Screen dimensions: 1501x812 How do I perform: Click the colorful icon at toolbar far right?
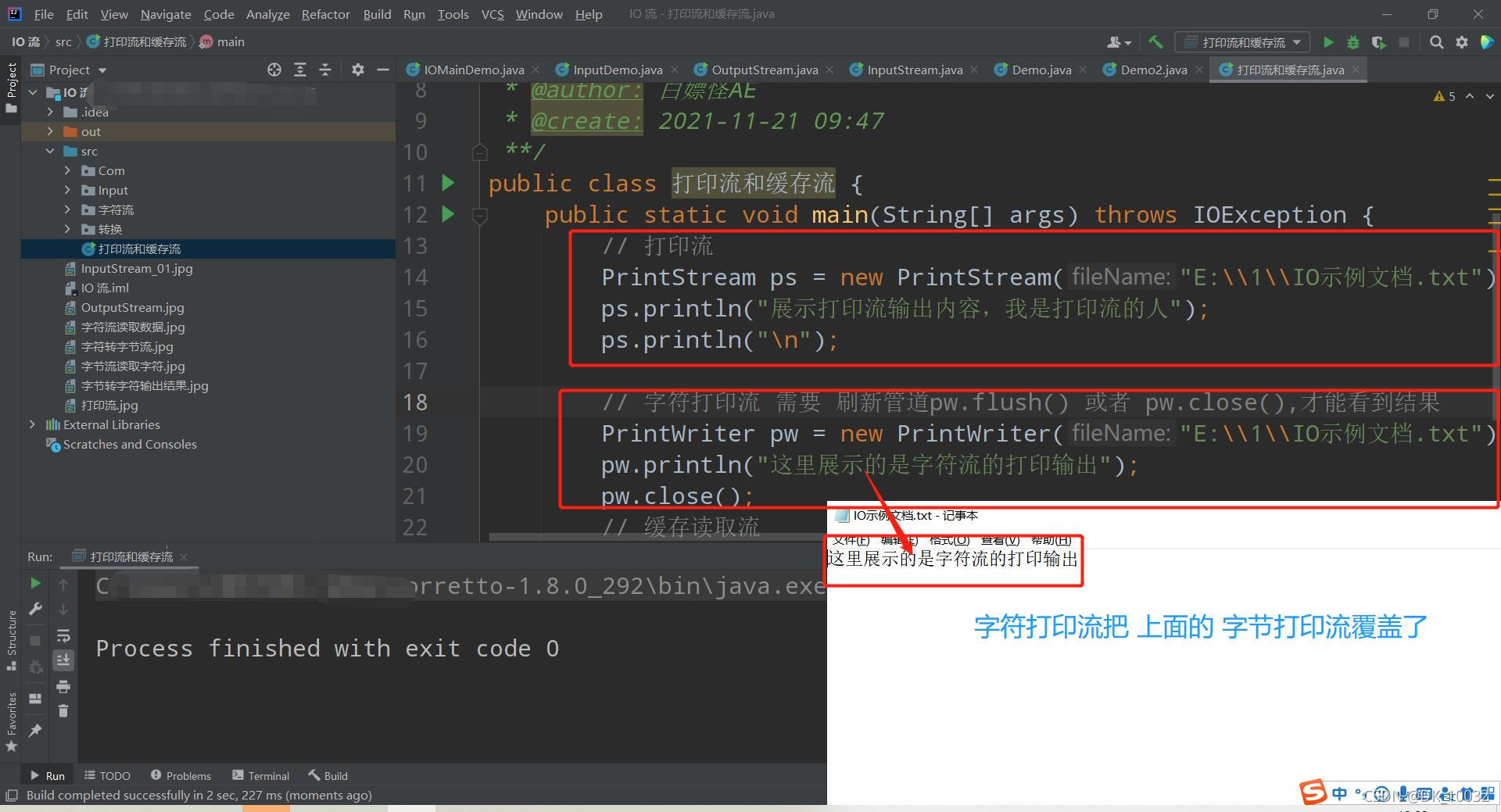[1487, 42]
